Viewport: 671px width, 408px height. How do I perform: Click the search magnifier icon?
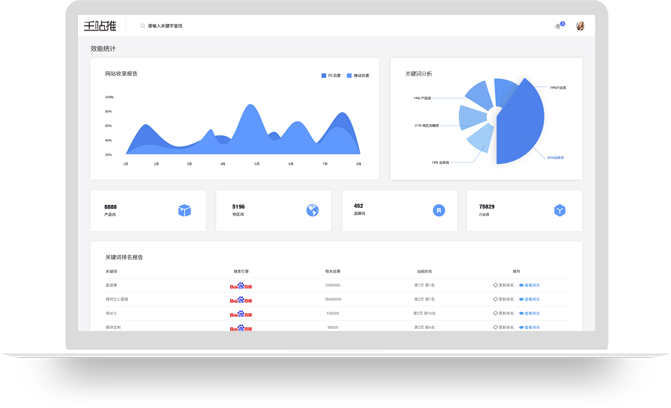[x=143, y=26]
